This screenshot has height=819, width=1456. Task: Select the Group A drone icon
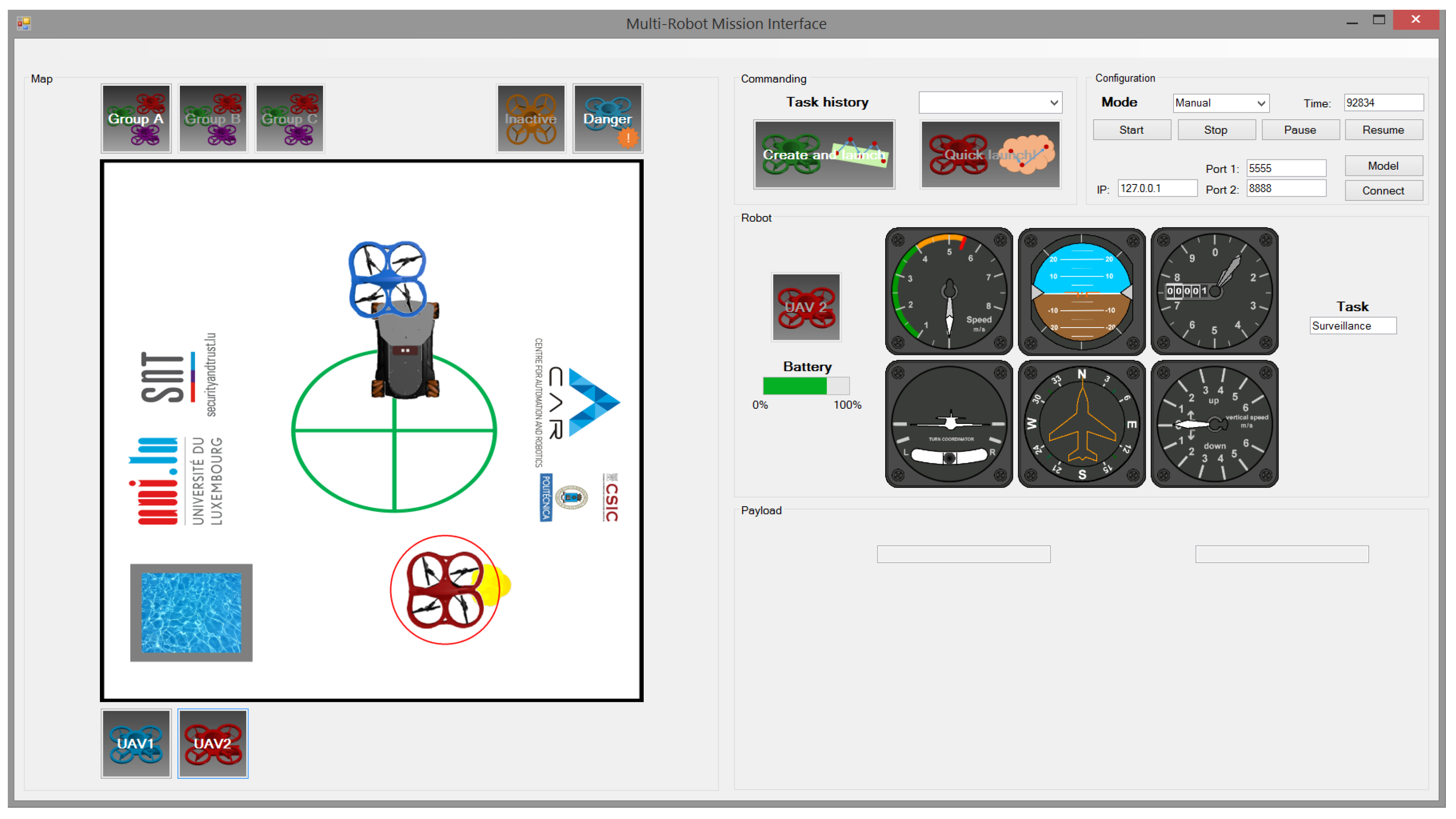click(136, 119)
